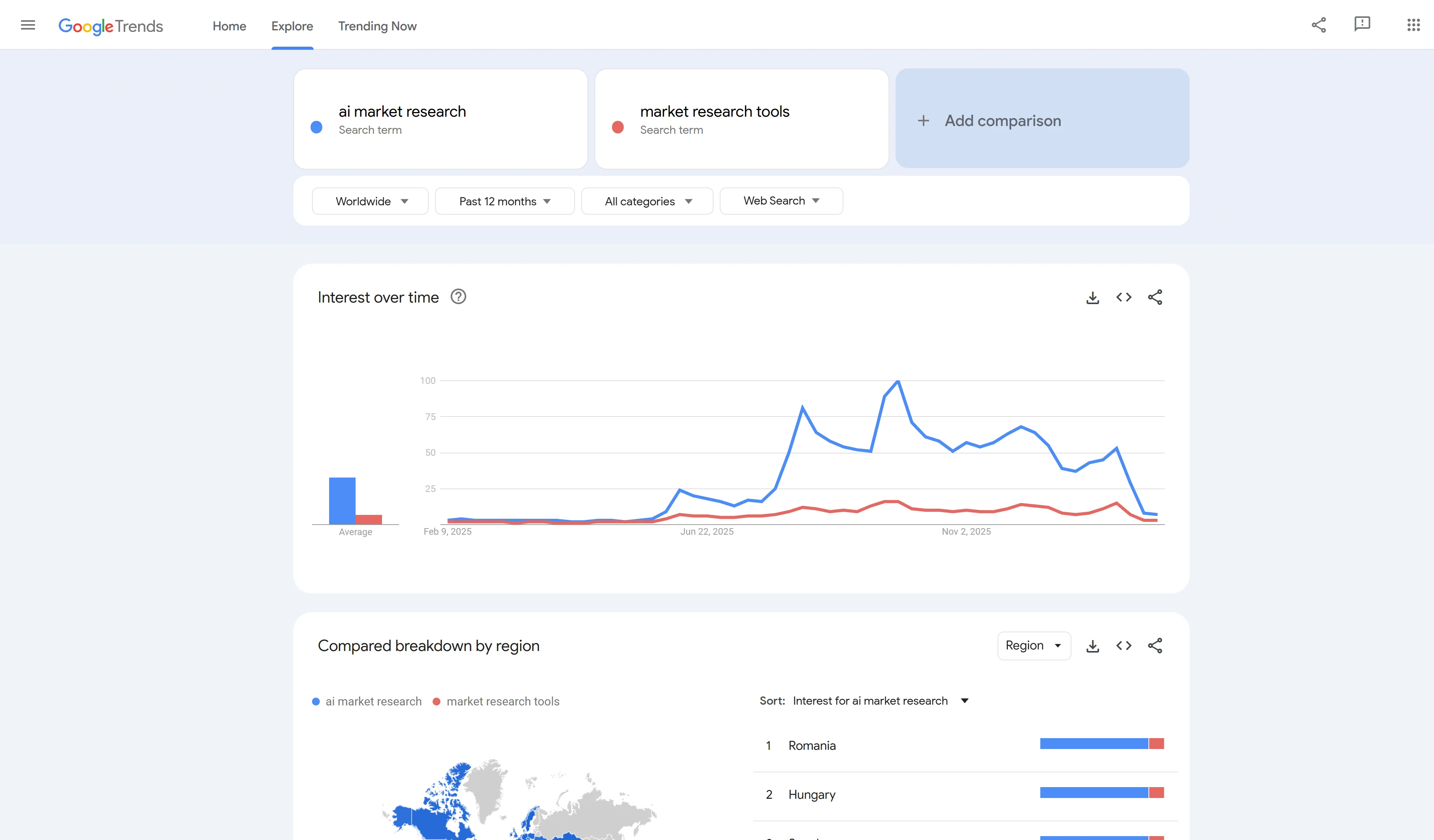Open the Region breakdown dropdown
The height and width of the screenshot is (840, 1434).
(1033, 646)
